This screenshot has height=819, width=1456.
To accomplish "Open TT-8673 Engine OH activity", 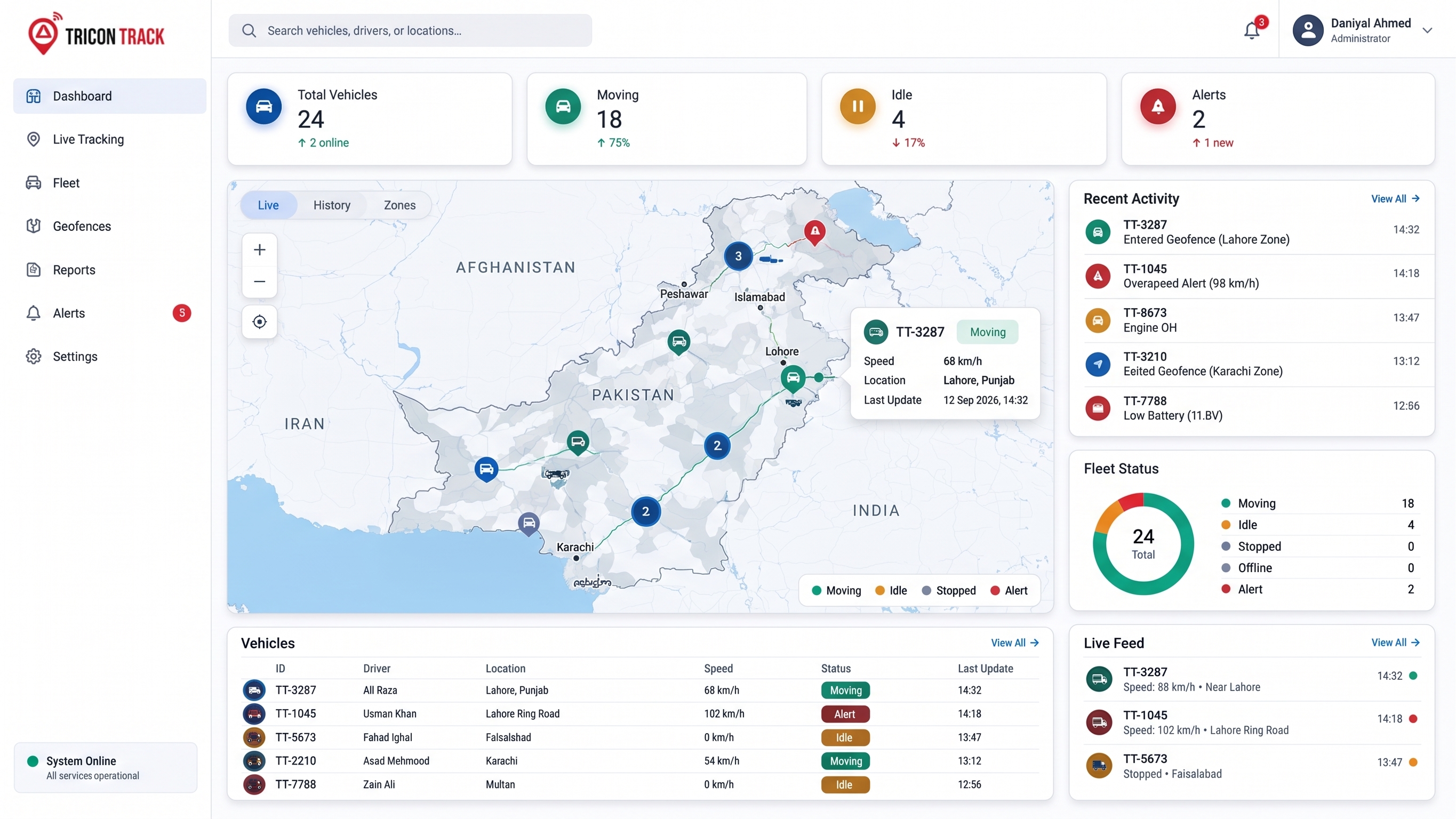I will click(x=1251, y=320).
